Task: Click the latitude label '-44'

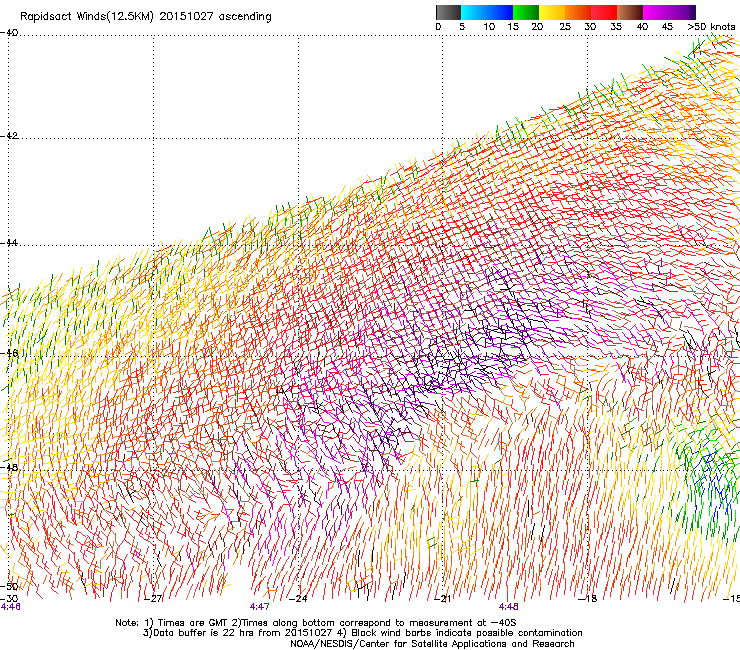Action: (9, 243)
